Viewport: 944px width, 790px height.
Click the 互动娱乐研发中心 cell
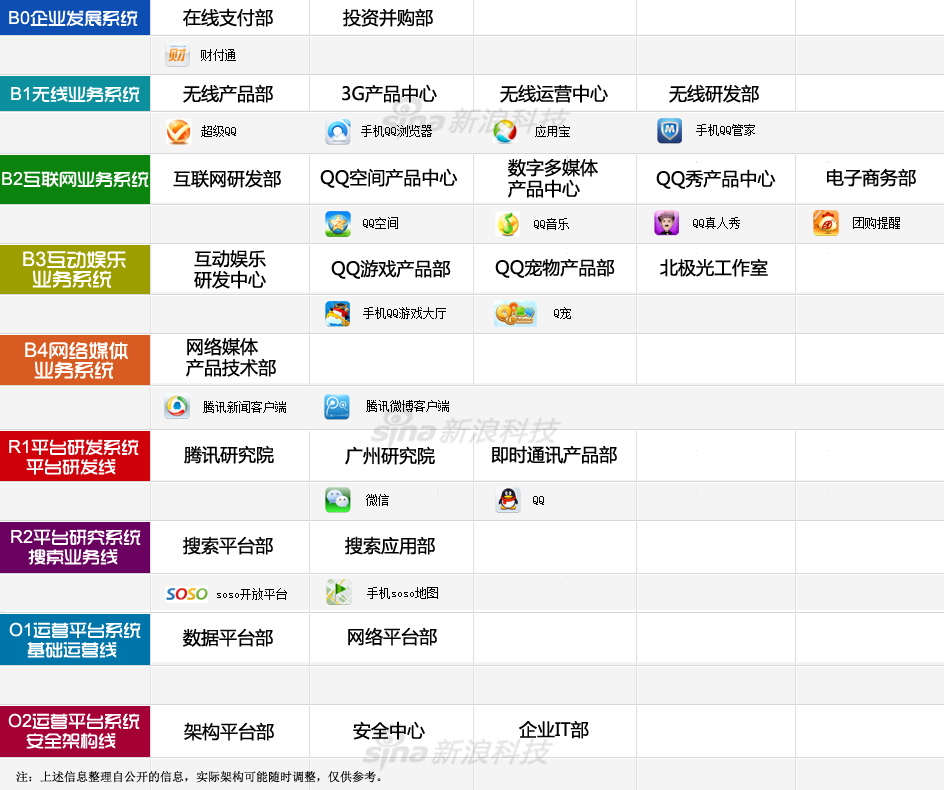click(x=229, y=269)
